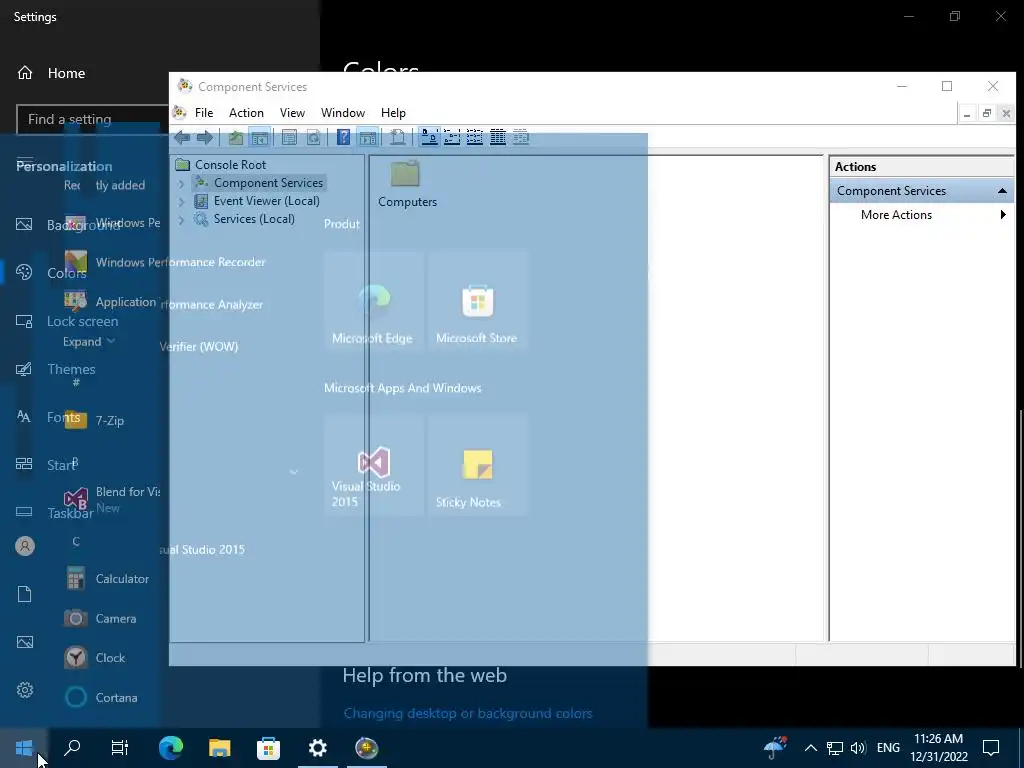The height and width of the screenshot is (768, 1024).
Task: Switch to Detail view in toolbar
Action: click(498, 137)
